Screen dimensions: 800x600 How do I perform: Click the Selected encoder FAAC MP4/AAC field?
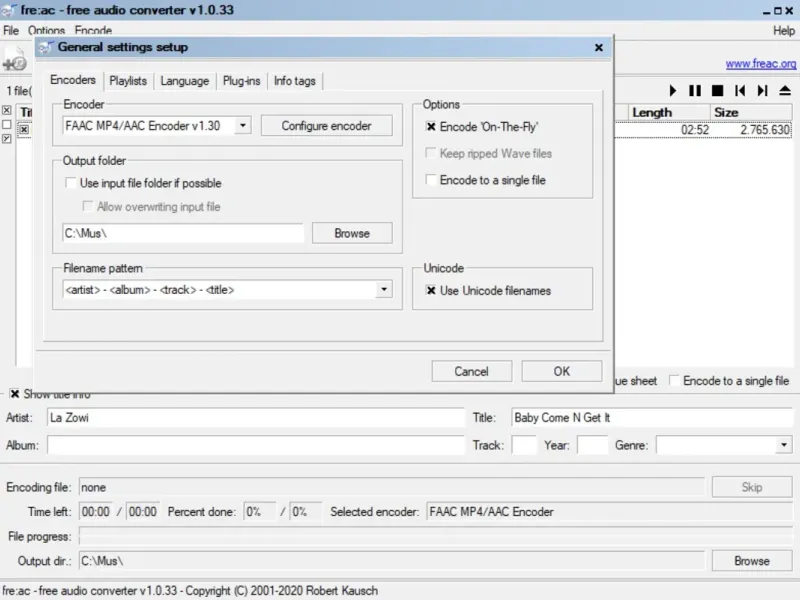609,512
